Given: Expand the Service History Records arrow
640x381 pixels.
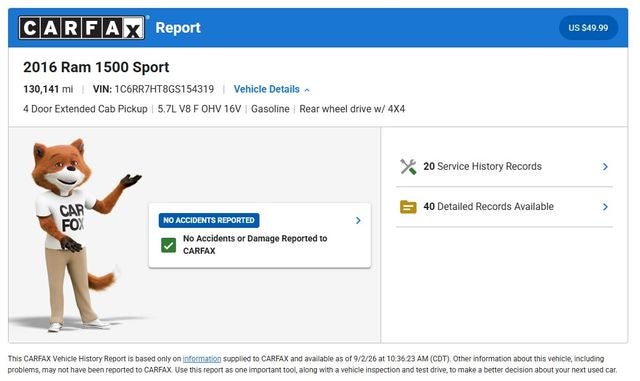Looking at the screenshot, I should 605,167.
